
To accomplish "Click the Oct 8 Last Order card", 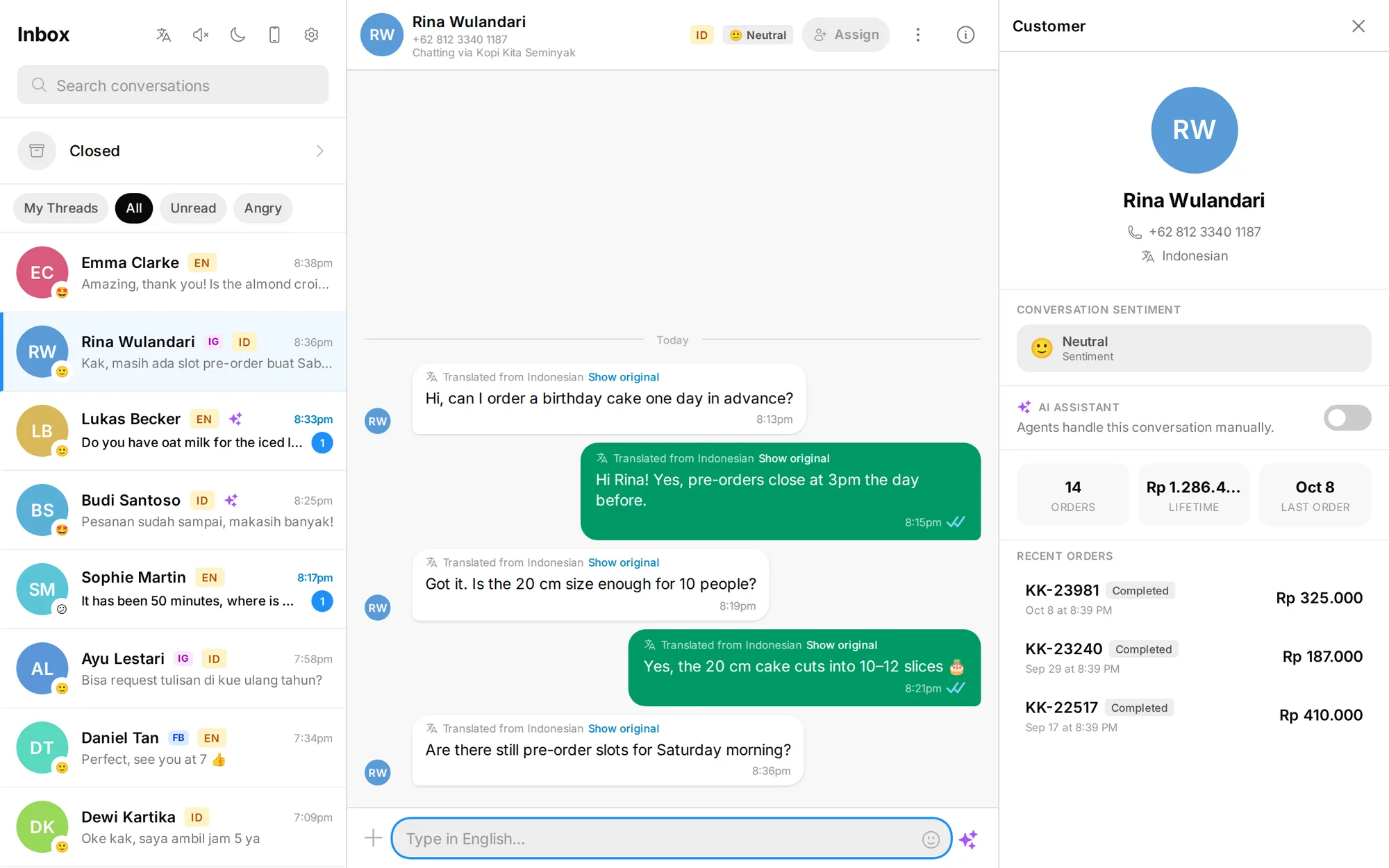I will [x=1315, y=495].
